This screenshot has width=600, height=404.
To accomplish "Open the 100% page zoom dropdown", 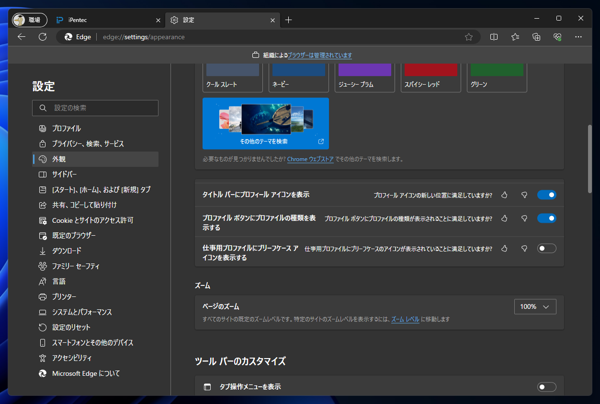I will [535, 307].
